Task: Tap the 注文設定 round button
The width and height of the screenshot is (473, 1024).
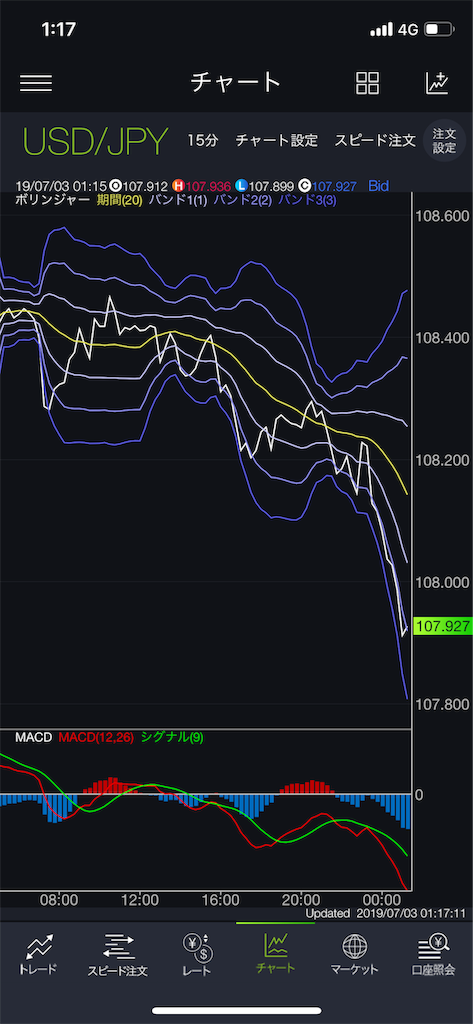Action: tap(444, 140)
